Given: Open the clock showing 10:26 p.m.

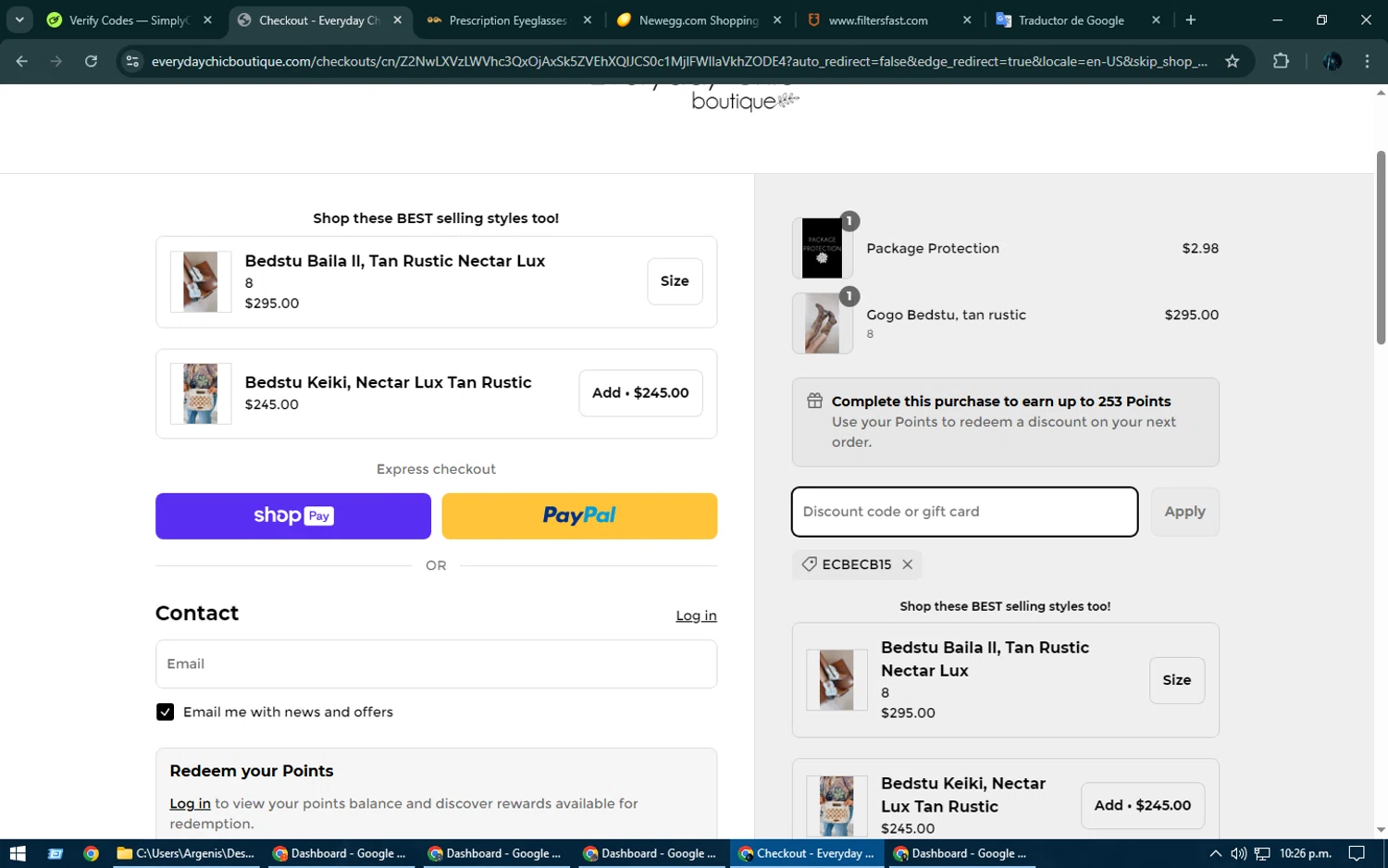Looking at the screenshot, I should [1305, 853].
